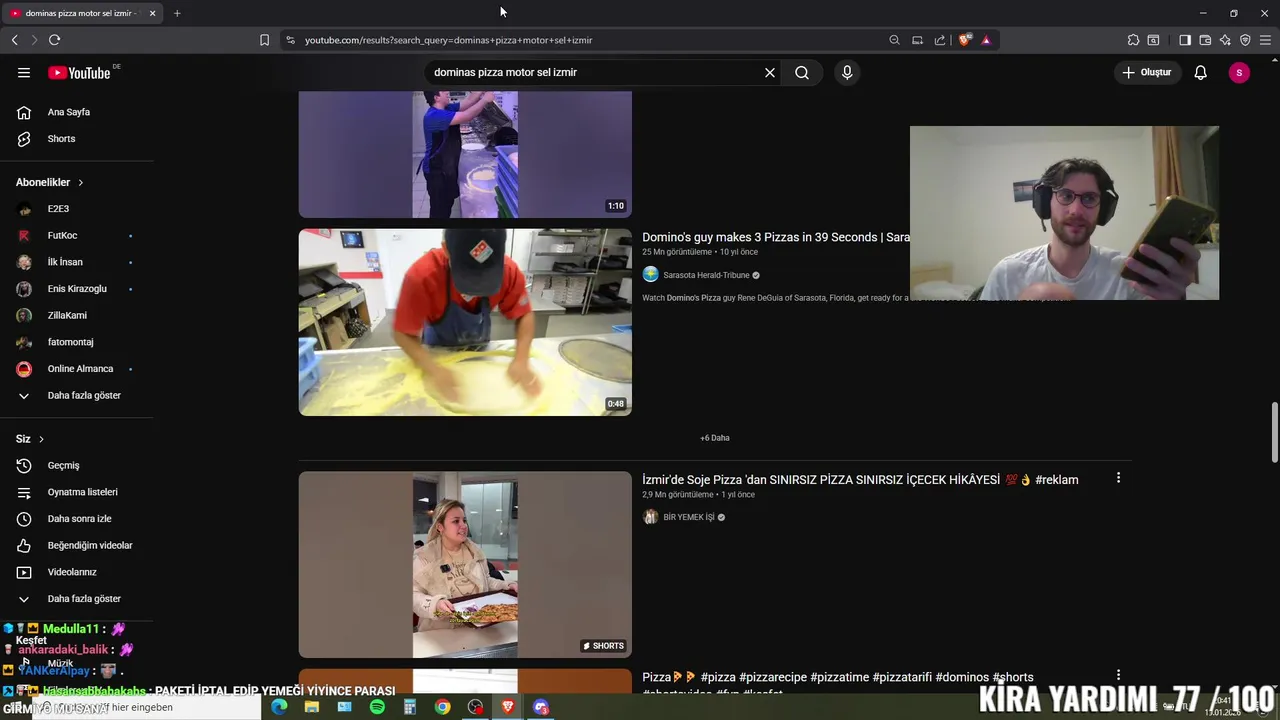Open the 1:10 video thumbnail
Image resolution: width=1280 pixels, height=720 pixels.
point(465,154)
